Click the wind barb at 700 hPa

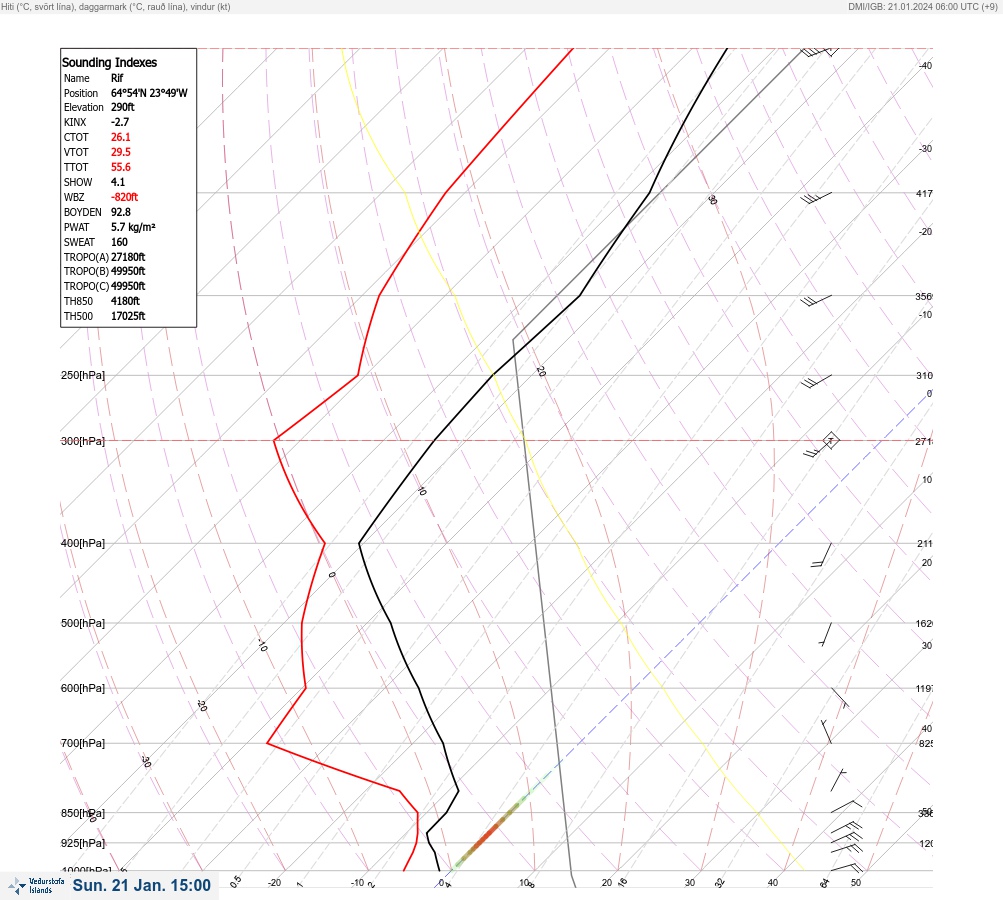coord(826,732)
